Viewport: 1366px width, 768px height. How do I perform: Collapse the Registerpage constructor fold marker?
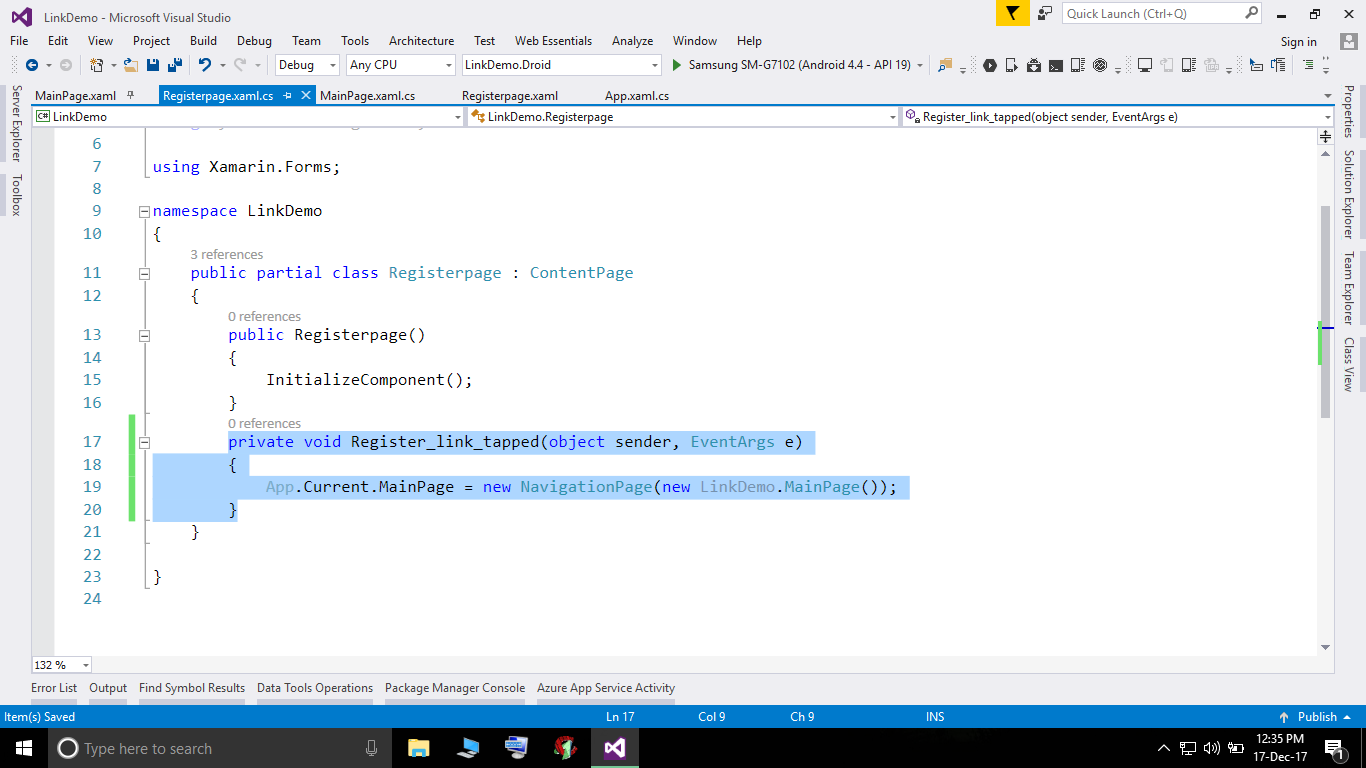pyautogui.click(x=145, y=334)
